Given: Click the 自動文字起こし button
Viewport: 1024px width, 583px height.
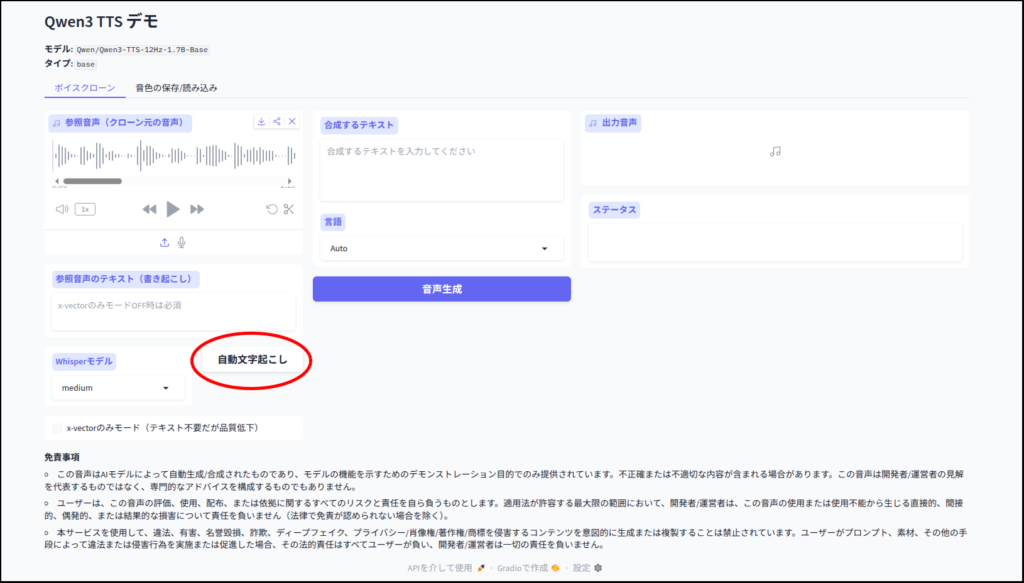Looking at the screenshot, I should 251,359.
